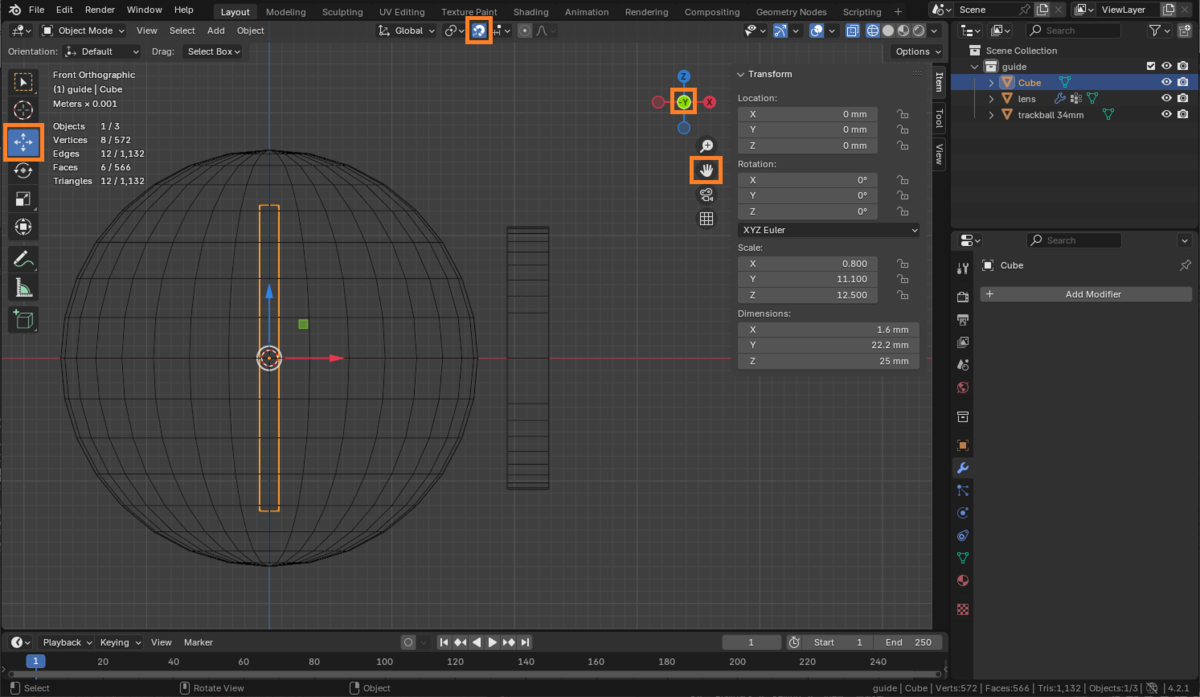Toggle lock on Location X
The width and height of the screenshot is (1200, 697).
(902, 114)
